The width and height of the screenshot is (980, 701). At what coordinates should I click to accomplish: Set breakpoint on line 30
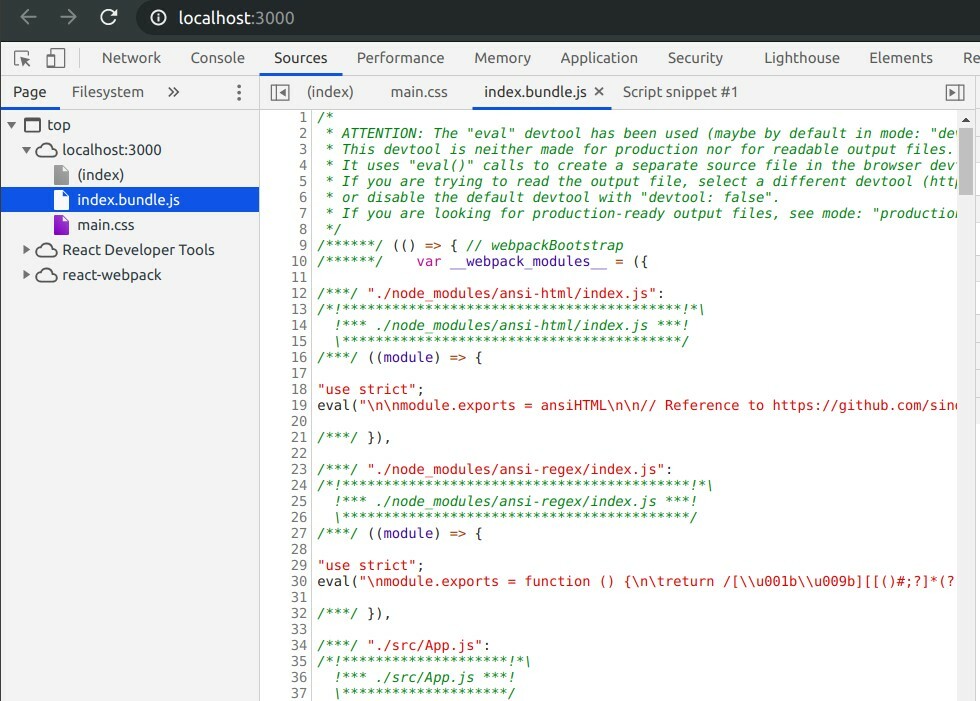click(x=299, y=582)
